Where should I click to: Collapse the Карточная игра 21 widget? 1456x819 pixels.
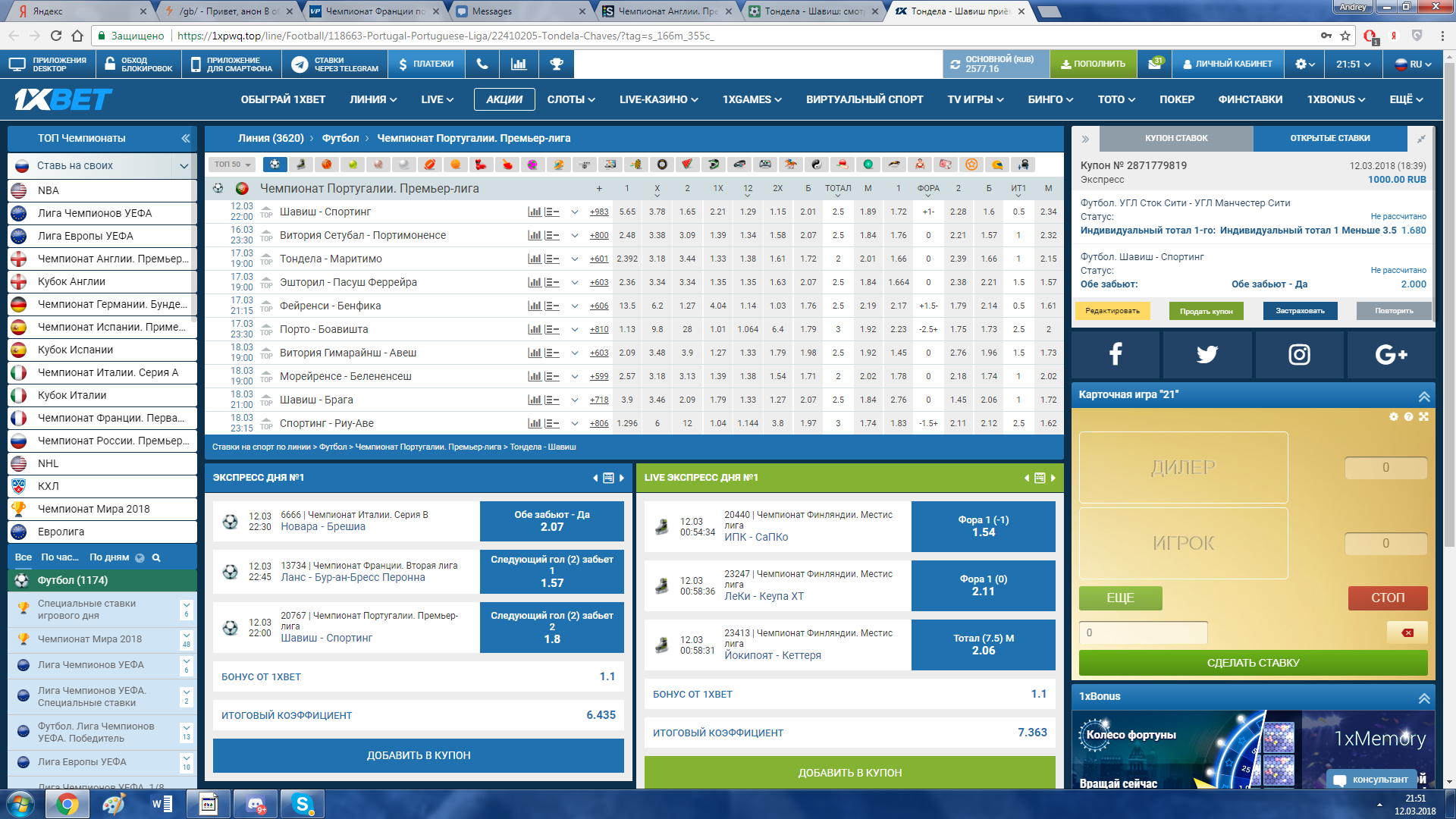coord(1423,396)
